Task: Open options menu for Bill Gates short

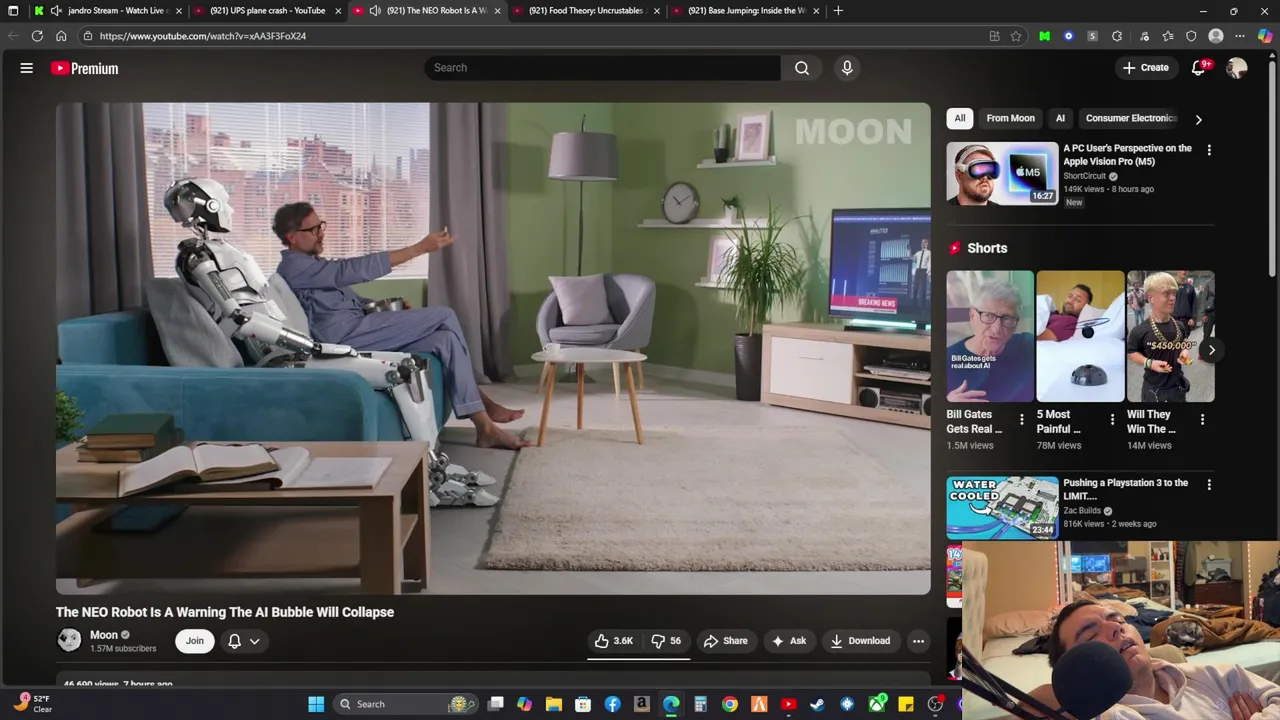Action: point(1022,419)
